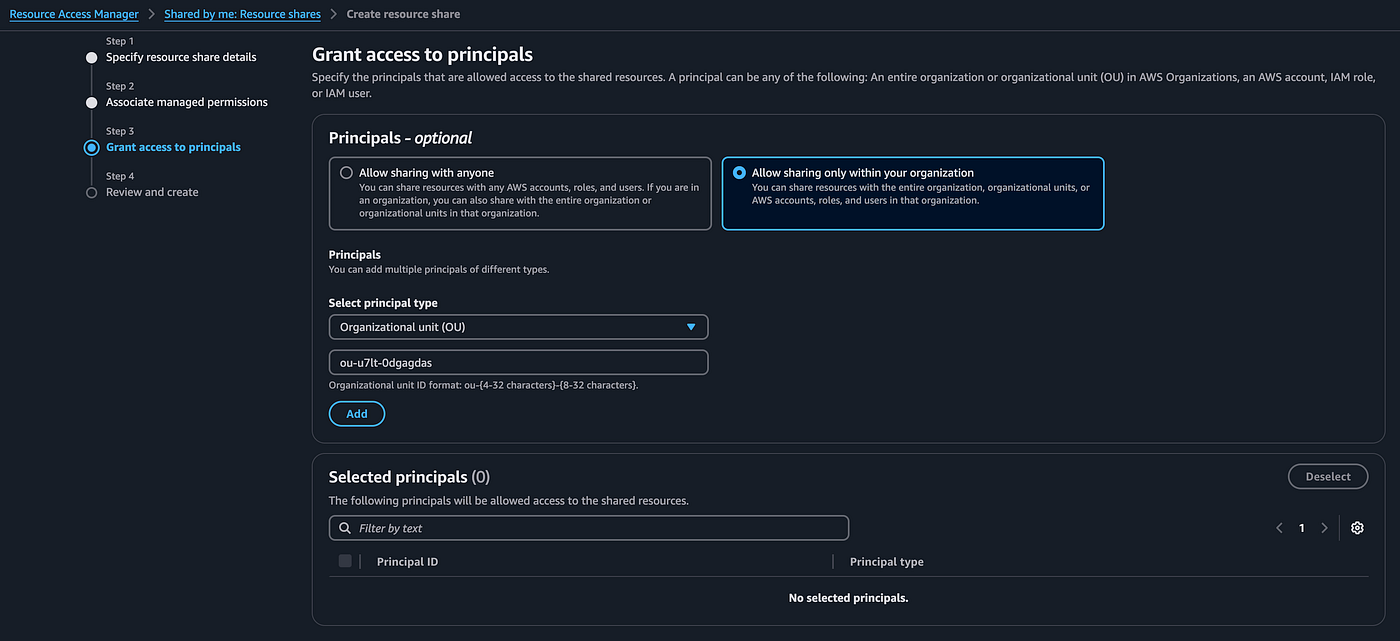Open the table preferences gear in Selected principals
This screenshot has width=1400, height=641.
click(1357, 527)
